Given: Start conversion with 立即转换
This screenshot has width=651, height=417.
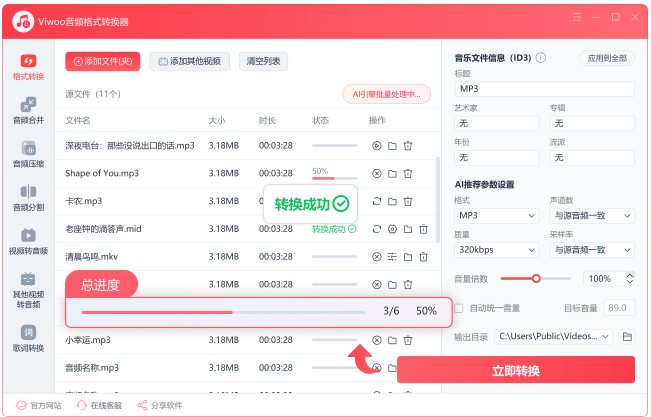Looking at the screenshot, I should 516,370.
